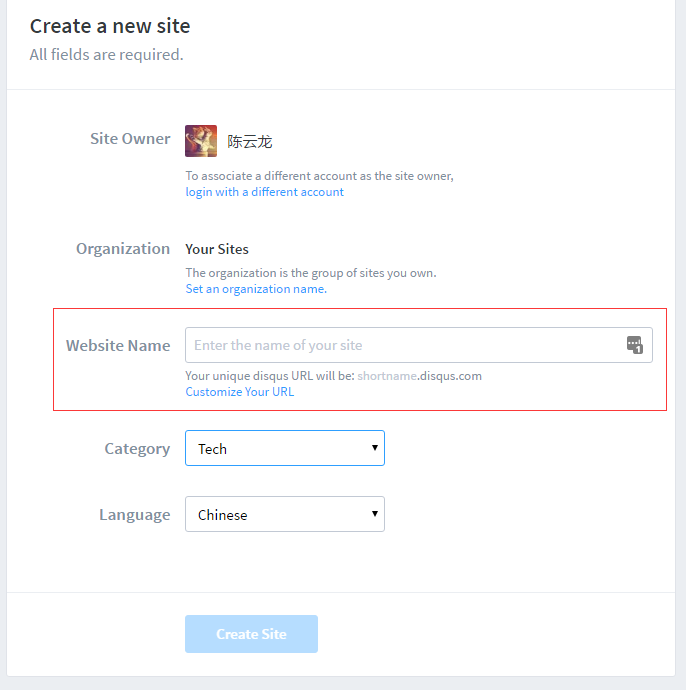Open the Customize Your URL link
Viewport: 686px width, 690px height.
[x=240, y=392]
